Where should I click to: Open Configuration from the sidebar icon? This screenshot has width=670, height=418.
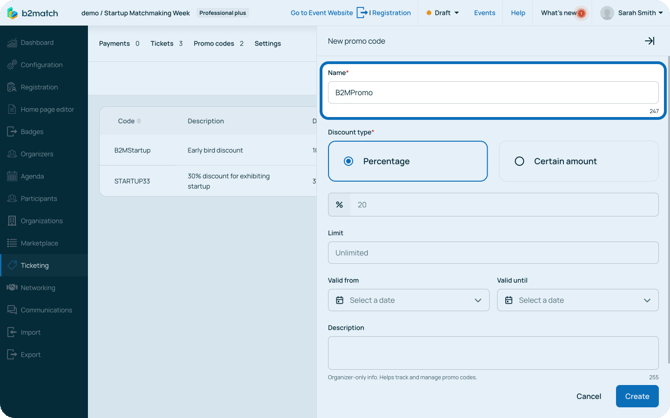tap(12, 65)
